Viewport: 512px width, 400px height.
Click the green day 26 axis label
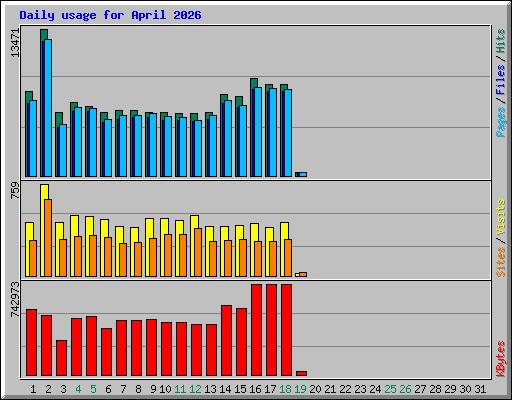[405, 389]
